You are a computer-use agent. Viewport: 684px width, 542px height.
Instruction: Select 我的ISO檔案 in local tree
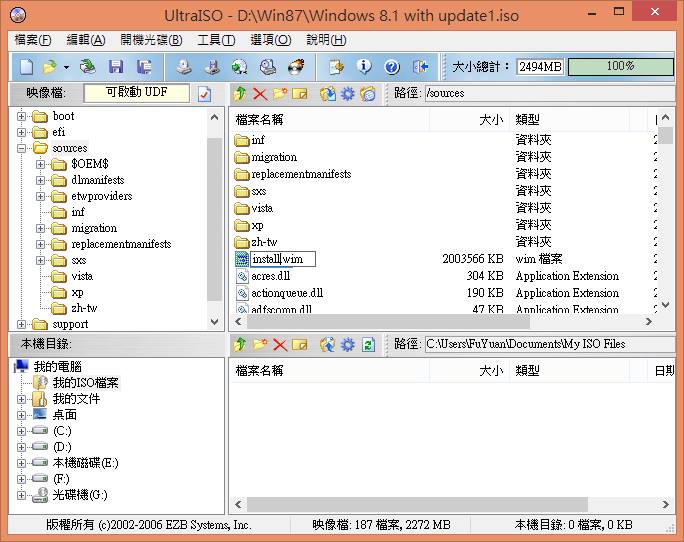[x=86, y=383]
